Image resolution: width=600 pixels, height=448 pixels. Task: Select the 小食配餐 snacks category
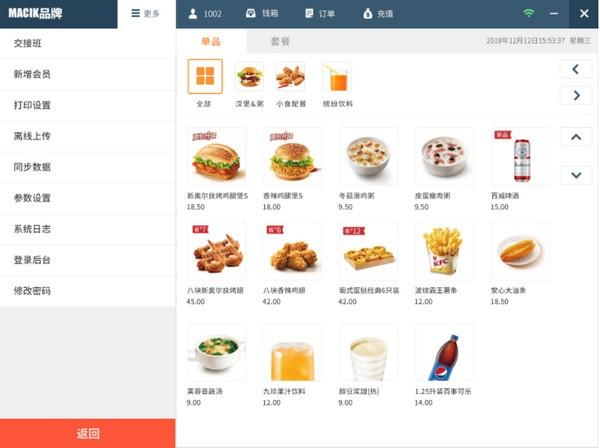(x=290, y=76)
